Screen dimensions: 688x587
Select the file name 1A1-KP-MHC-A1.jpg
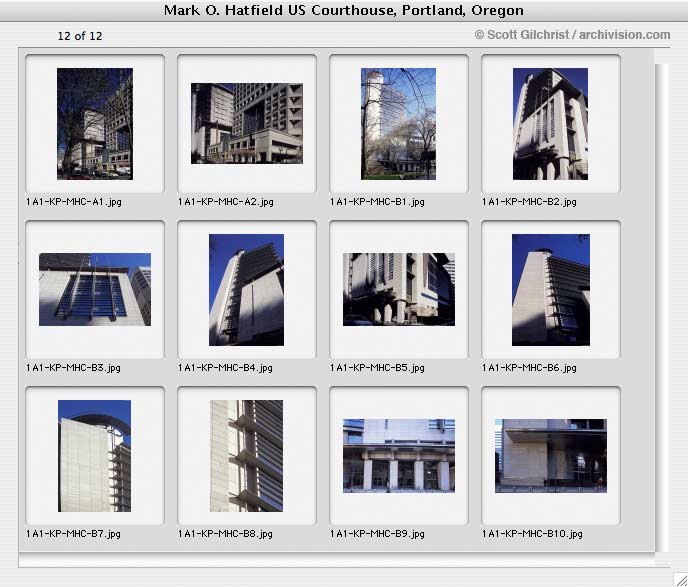pos(74,202)
